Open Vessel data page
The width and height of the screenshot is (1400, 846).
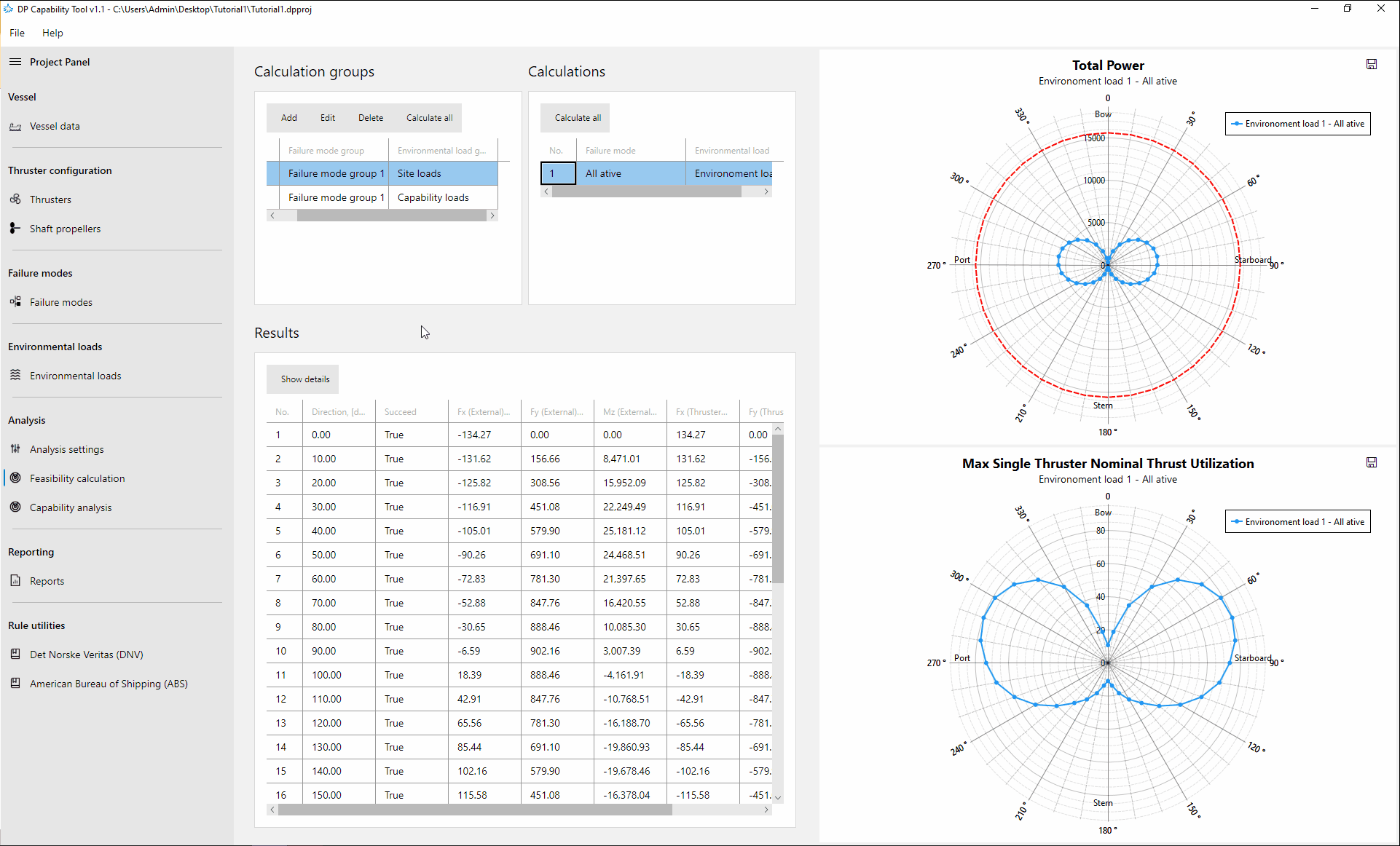55,126
